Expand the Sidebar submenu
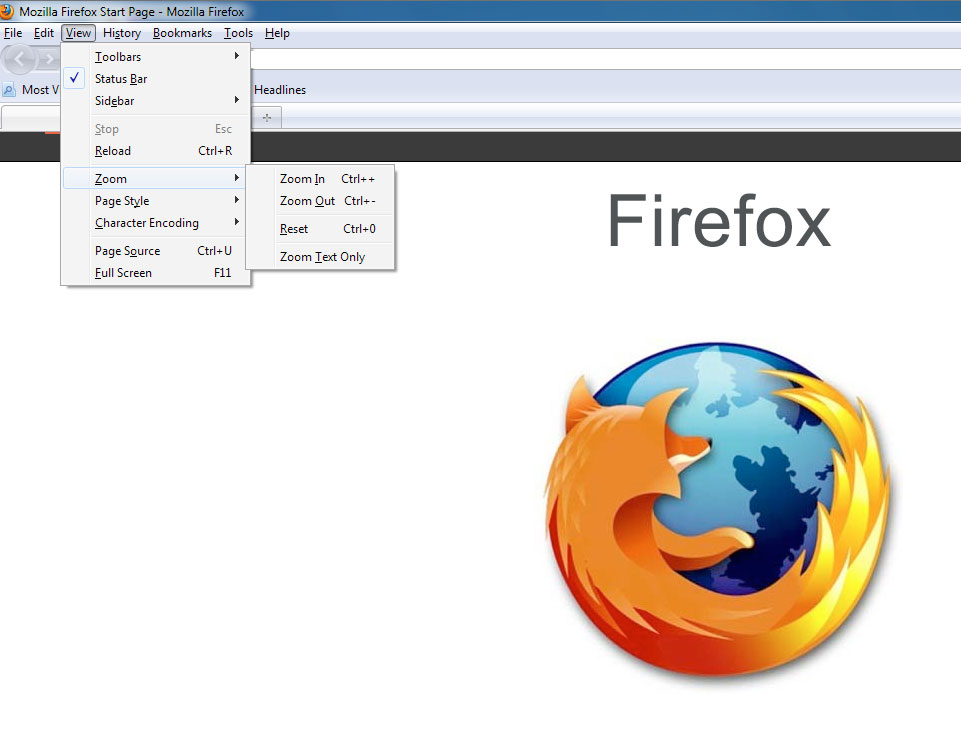The width and height of the screenshot is (961, 739). click(x=156, y=100)
